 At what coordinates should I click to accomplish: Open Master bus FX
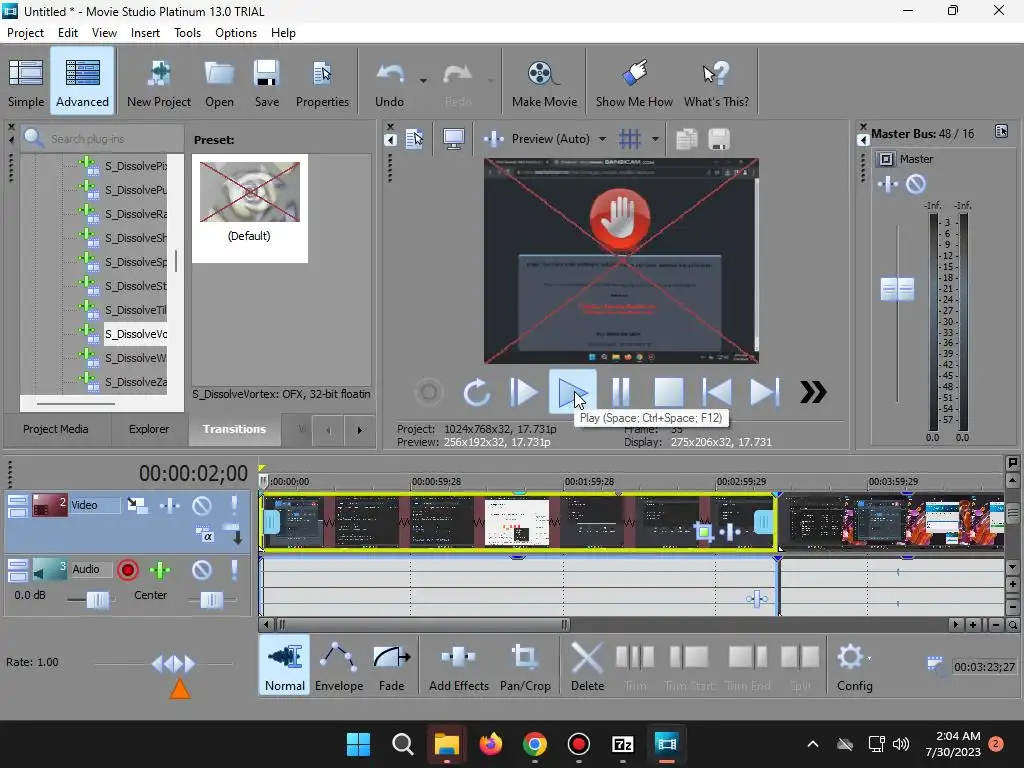(x=888, y=184)
